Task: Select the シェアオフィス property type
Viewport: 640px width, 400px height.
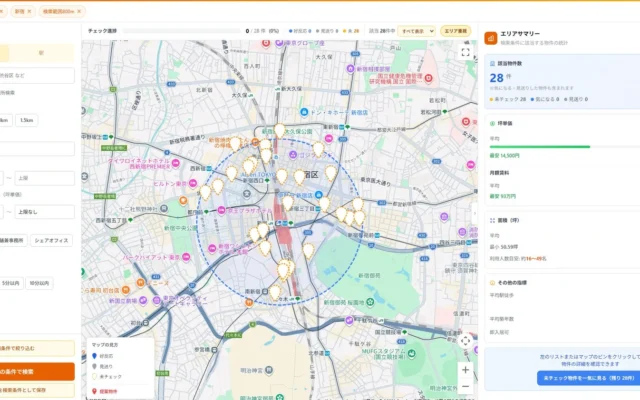Action: pyautogui.click(x=51, y=240)
